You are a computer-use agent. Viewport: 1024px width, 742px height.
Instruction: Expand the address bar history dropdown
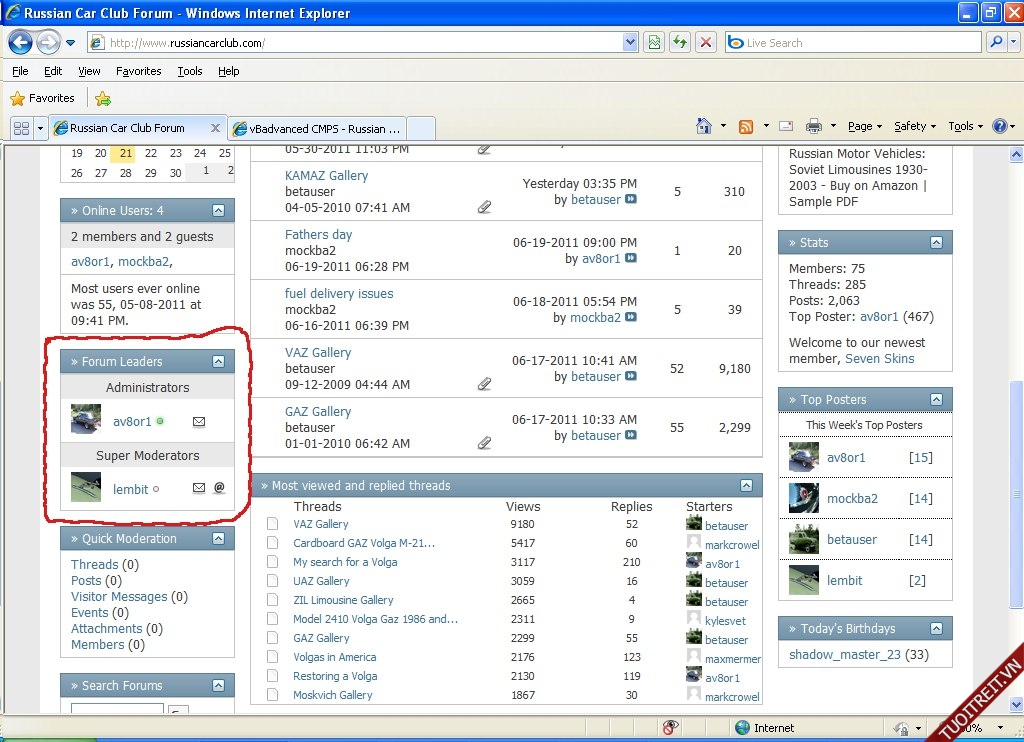tap(630, 43)
